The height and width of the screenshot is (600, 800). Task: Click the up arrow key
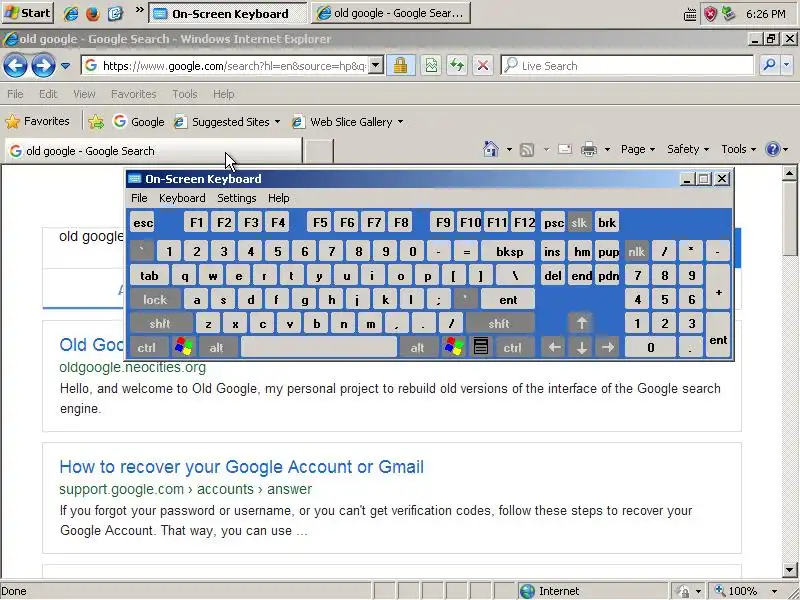(581, 323)
